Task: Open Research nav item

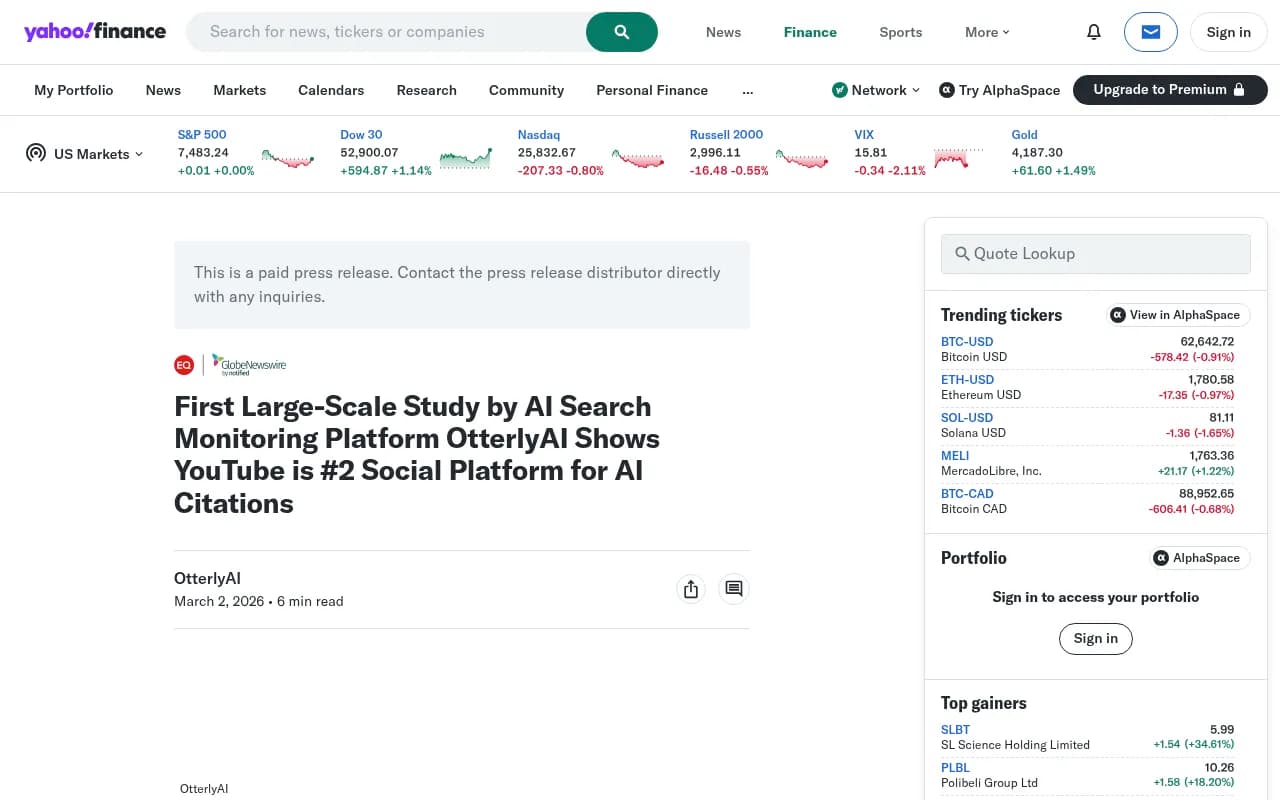Action: [427, 90]
